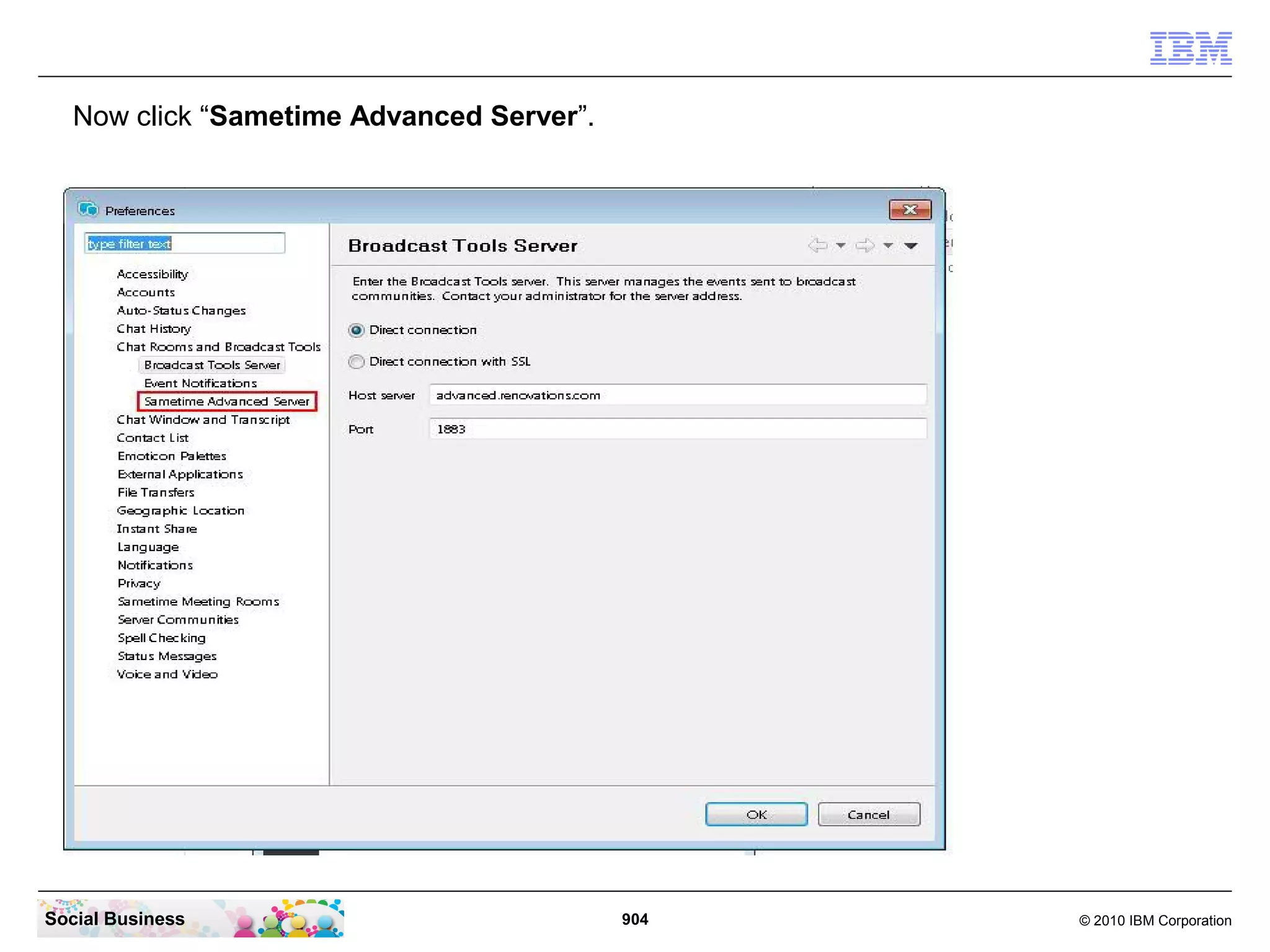Open Server Communities preferences
1270x952 pixels.
pyautogui.click(x=178, y=620)
